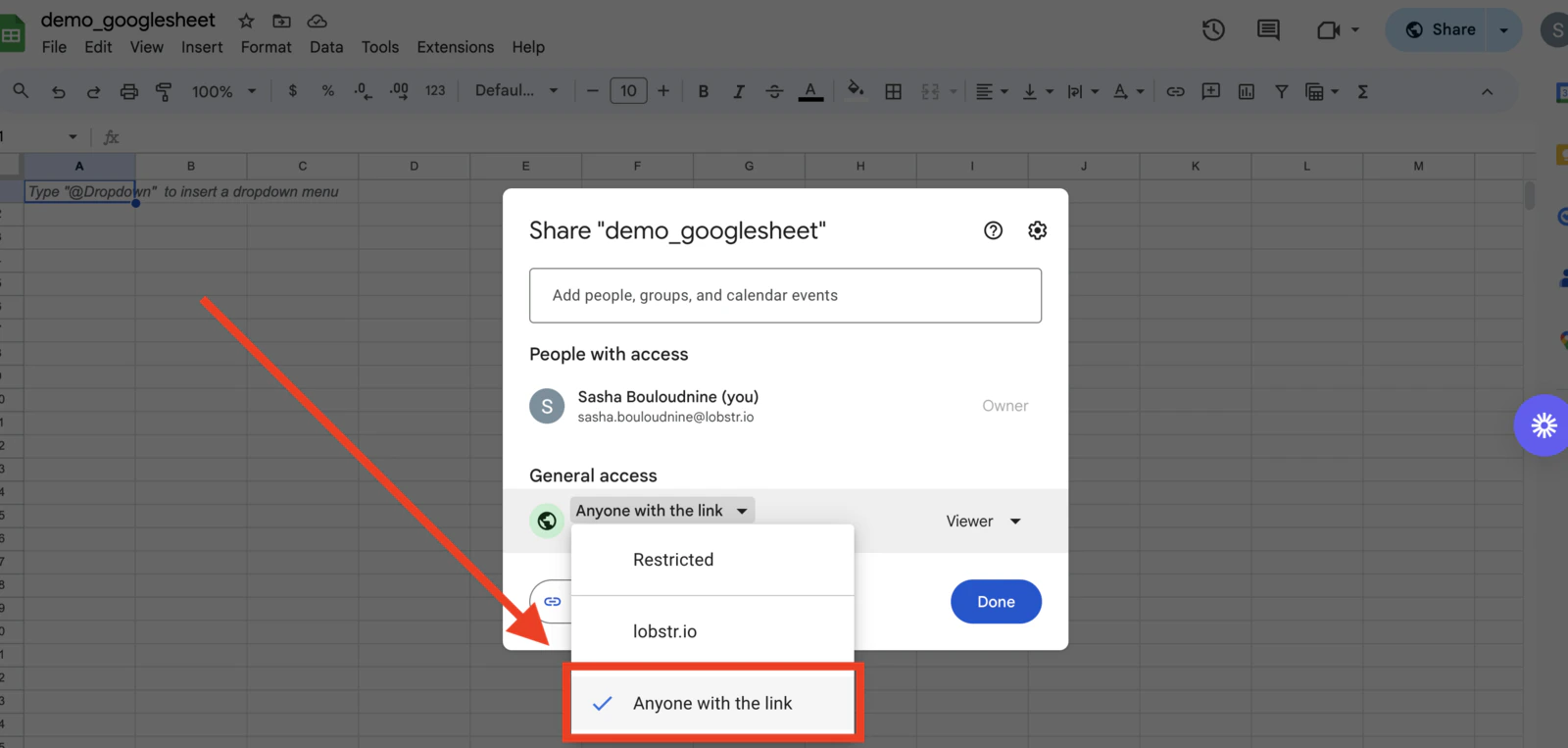Open the borders tool
The image size is (1568, 748).
[x=893, y=91]
